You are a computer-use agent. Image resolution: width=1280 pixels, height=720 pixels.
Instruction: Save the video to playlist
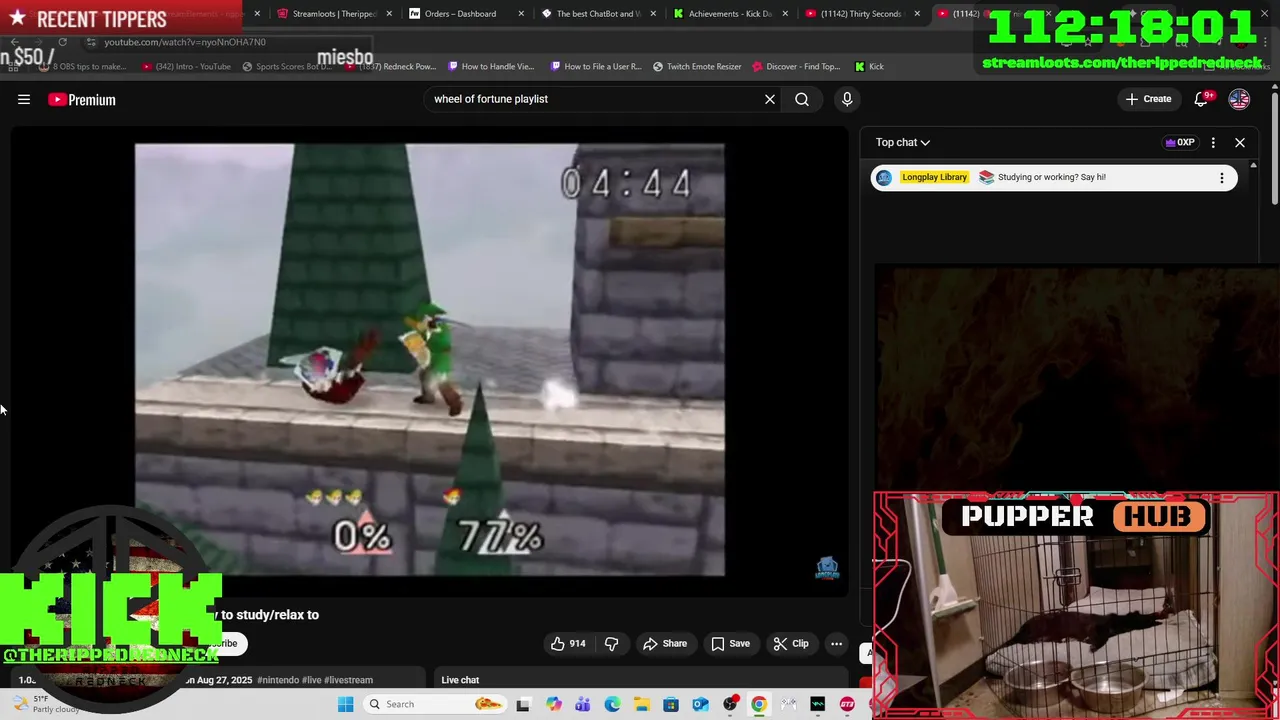(730, 644)
